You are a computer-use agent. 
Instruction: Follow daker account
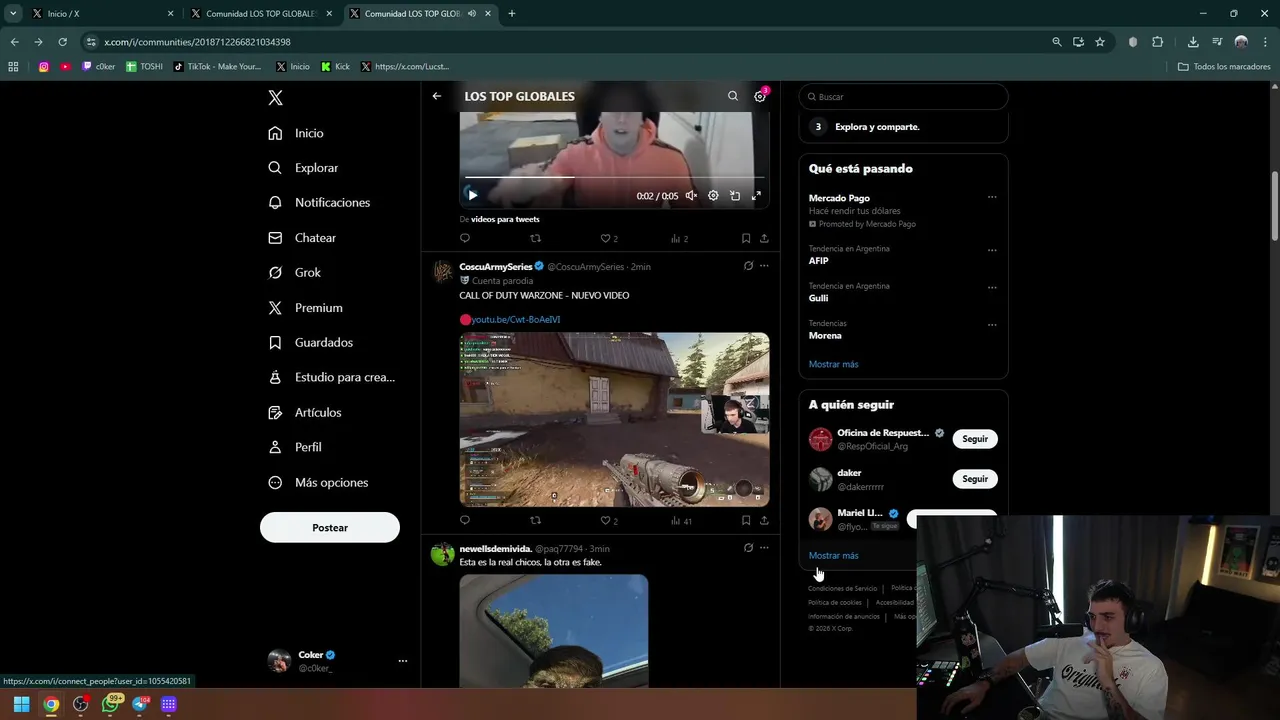pyautogui.click(x=975, y=479)
